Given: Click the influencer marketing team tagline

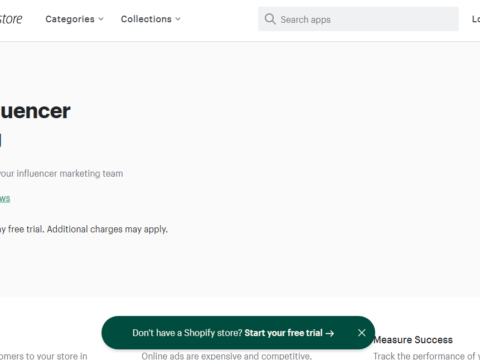Looking at the screenshot, I should pyautogui.click(x=61, y=173).
